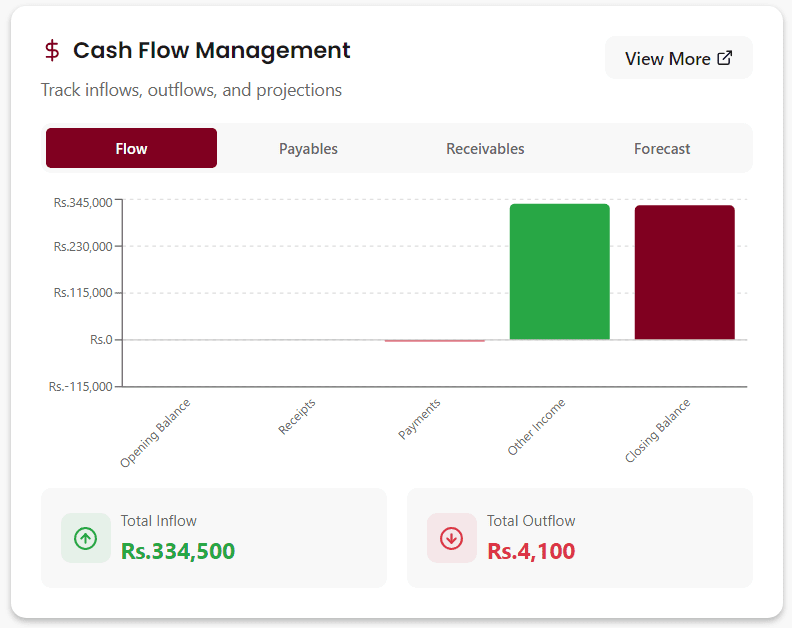
Task: Click the Total Outflow label text
Action: point(531,520)
